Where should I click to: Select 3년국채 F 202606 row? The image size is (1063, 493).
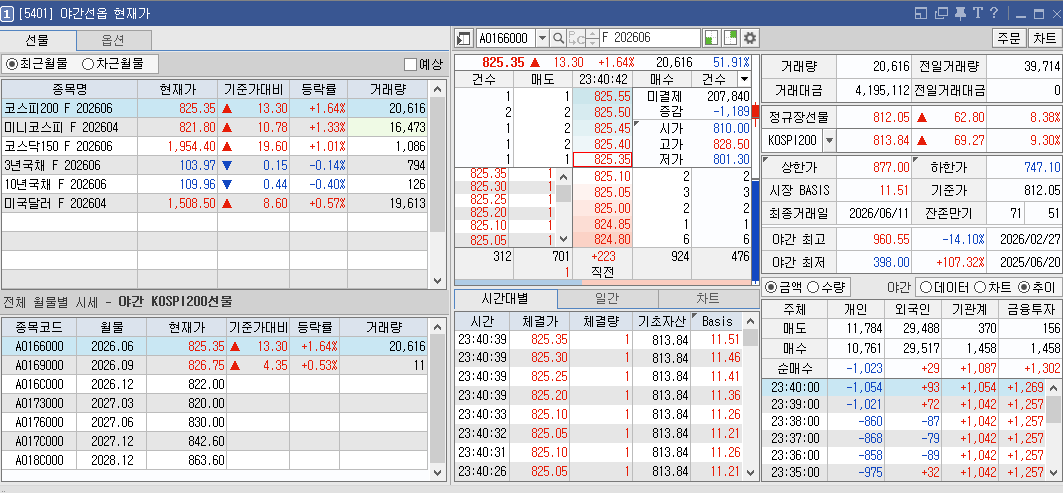pos(215,165)
